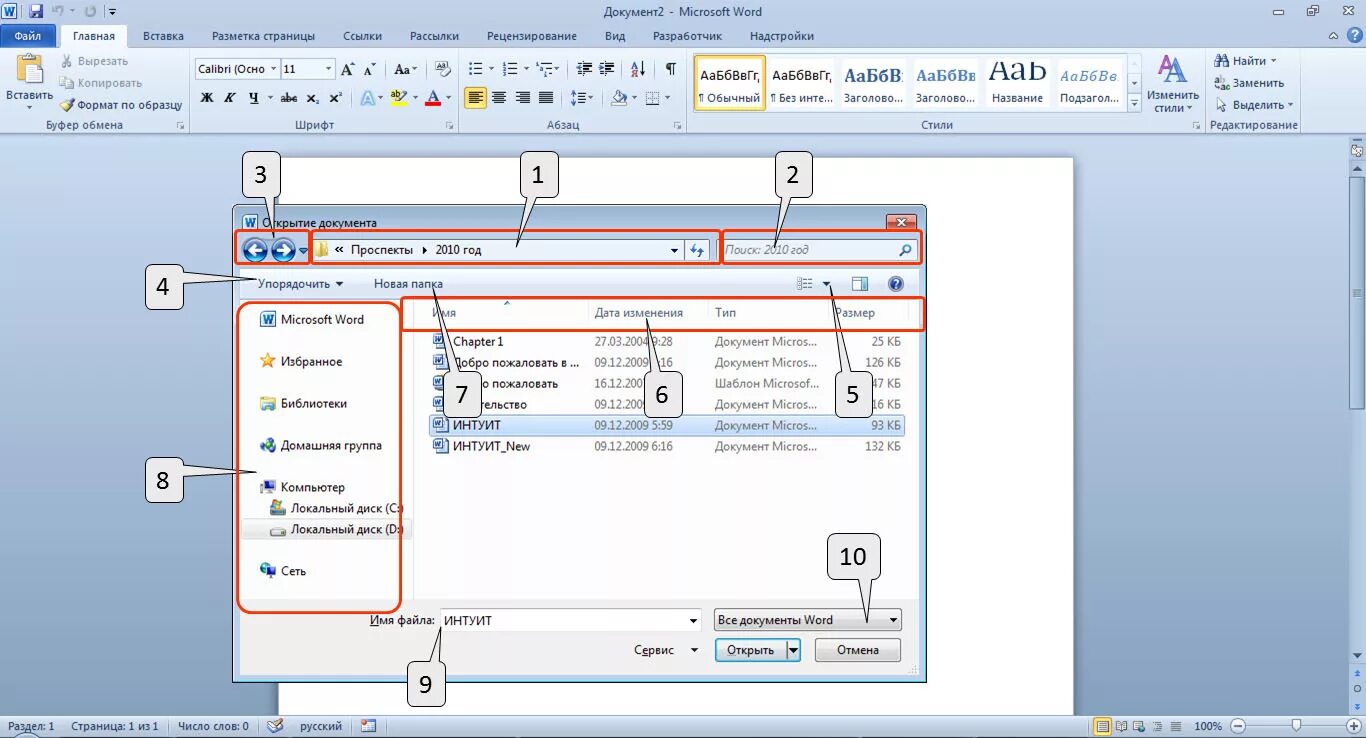Toggle Align Right paragraph alignment
Screen dimensions: 1366x738
(521, 98)
